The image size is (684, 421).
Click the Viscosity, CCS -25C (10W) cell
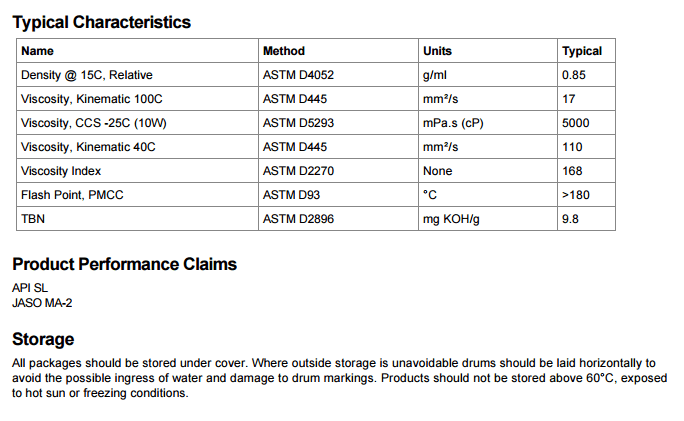click(x=94, y=123)
